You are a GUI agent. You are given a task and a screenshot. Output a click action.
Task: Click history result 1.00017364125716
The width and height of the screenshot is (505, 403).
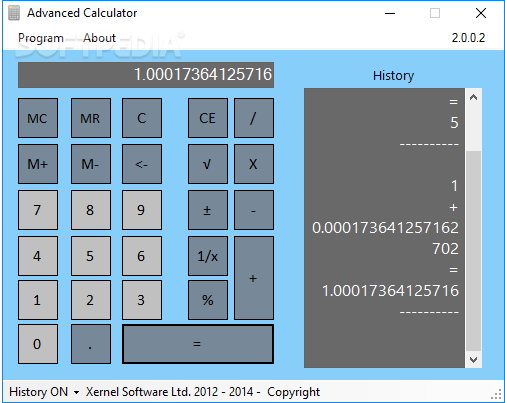coord(390,291)
